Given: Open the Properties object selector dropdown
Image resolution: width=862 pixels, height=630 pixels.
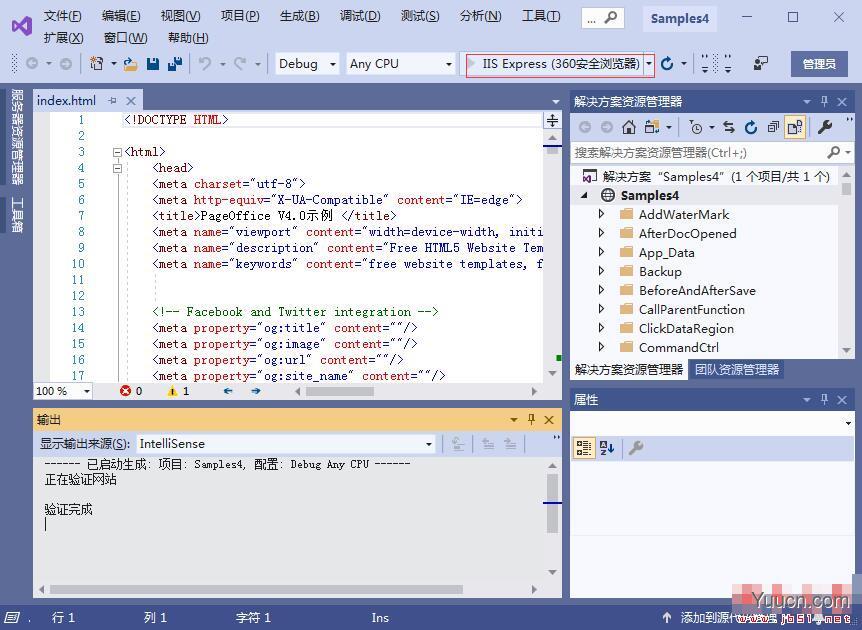Looking at the screenshot, I should [x=848, y=423].
